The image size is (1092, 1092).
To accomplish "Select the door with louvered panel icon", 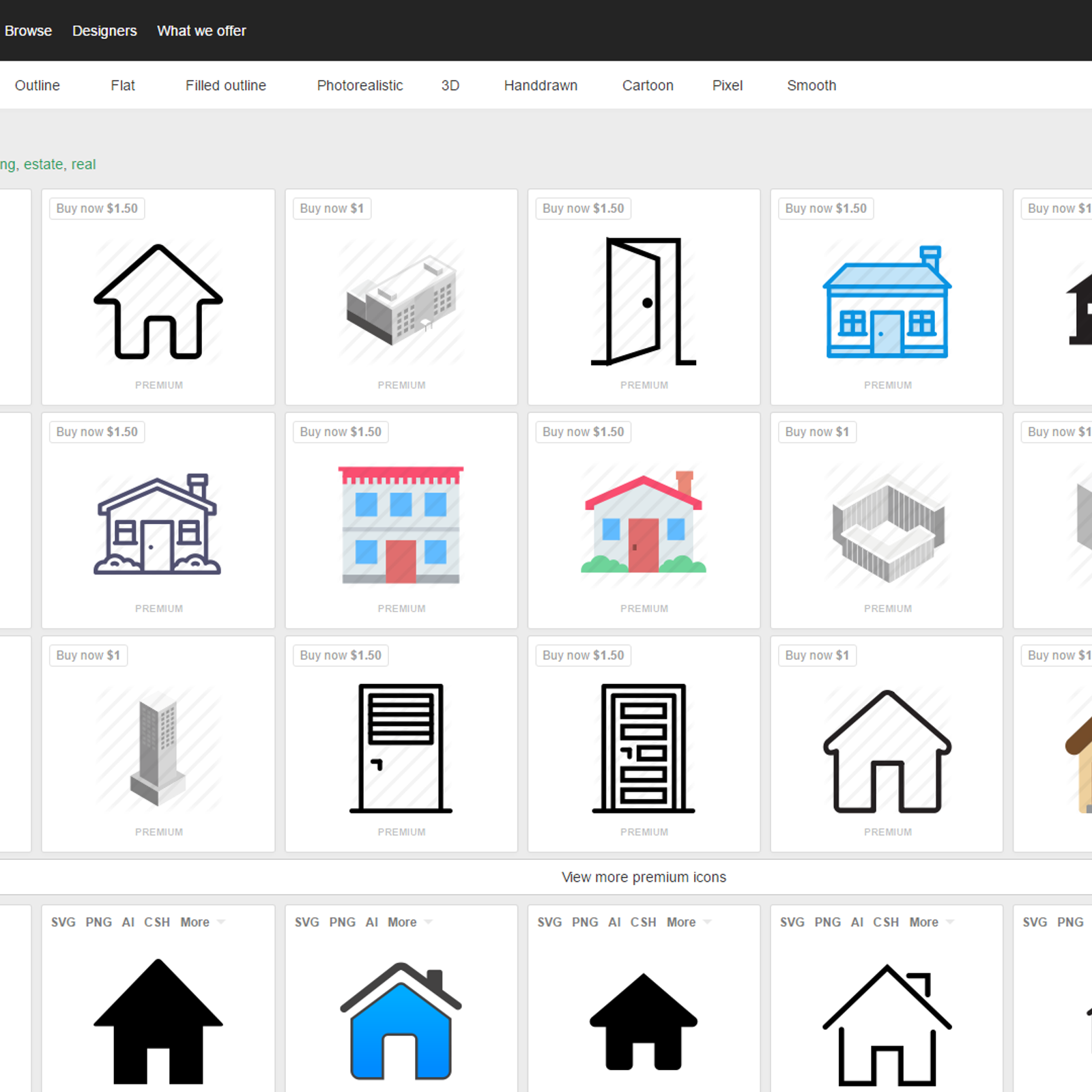I will pyautogui.click(x=401, y=748).
